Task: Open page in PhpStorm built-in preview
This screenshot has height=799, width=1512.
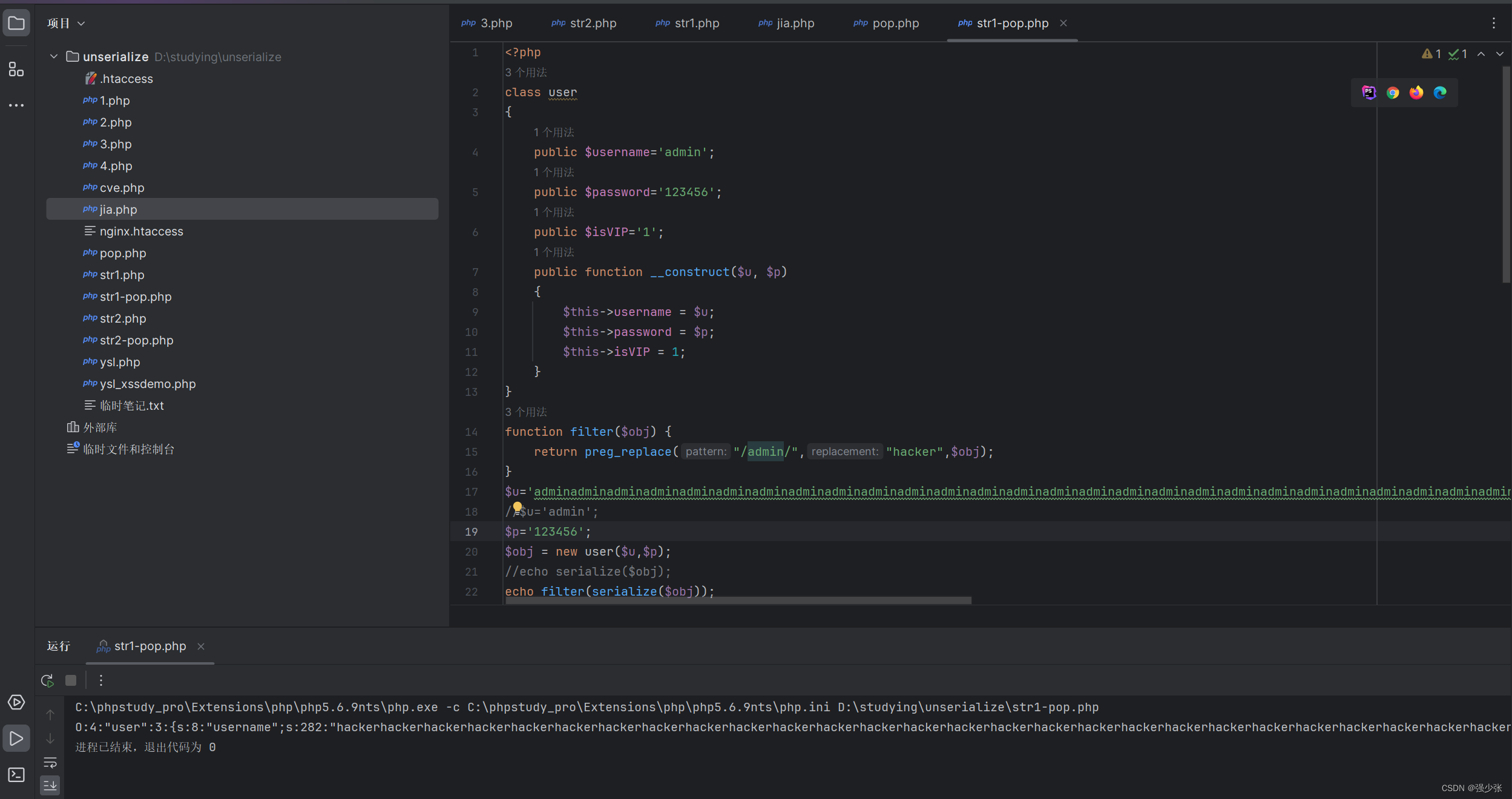Action: coord(1369,93)
